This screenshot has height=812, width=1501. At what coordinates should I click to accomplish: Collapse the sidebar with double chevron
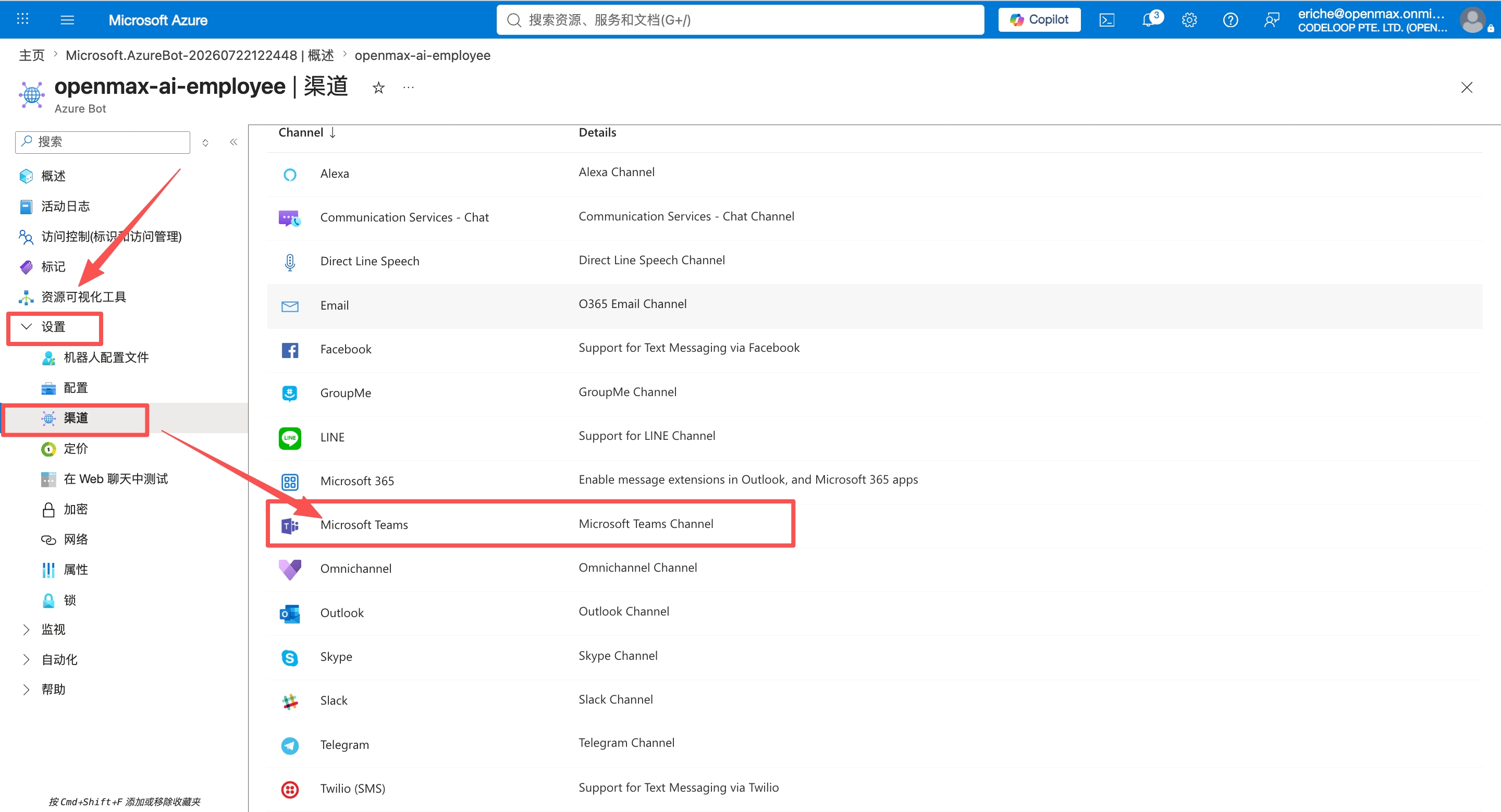(x=233, y=142)
